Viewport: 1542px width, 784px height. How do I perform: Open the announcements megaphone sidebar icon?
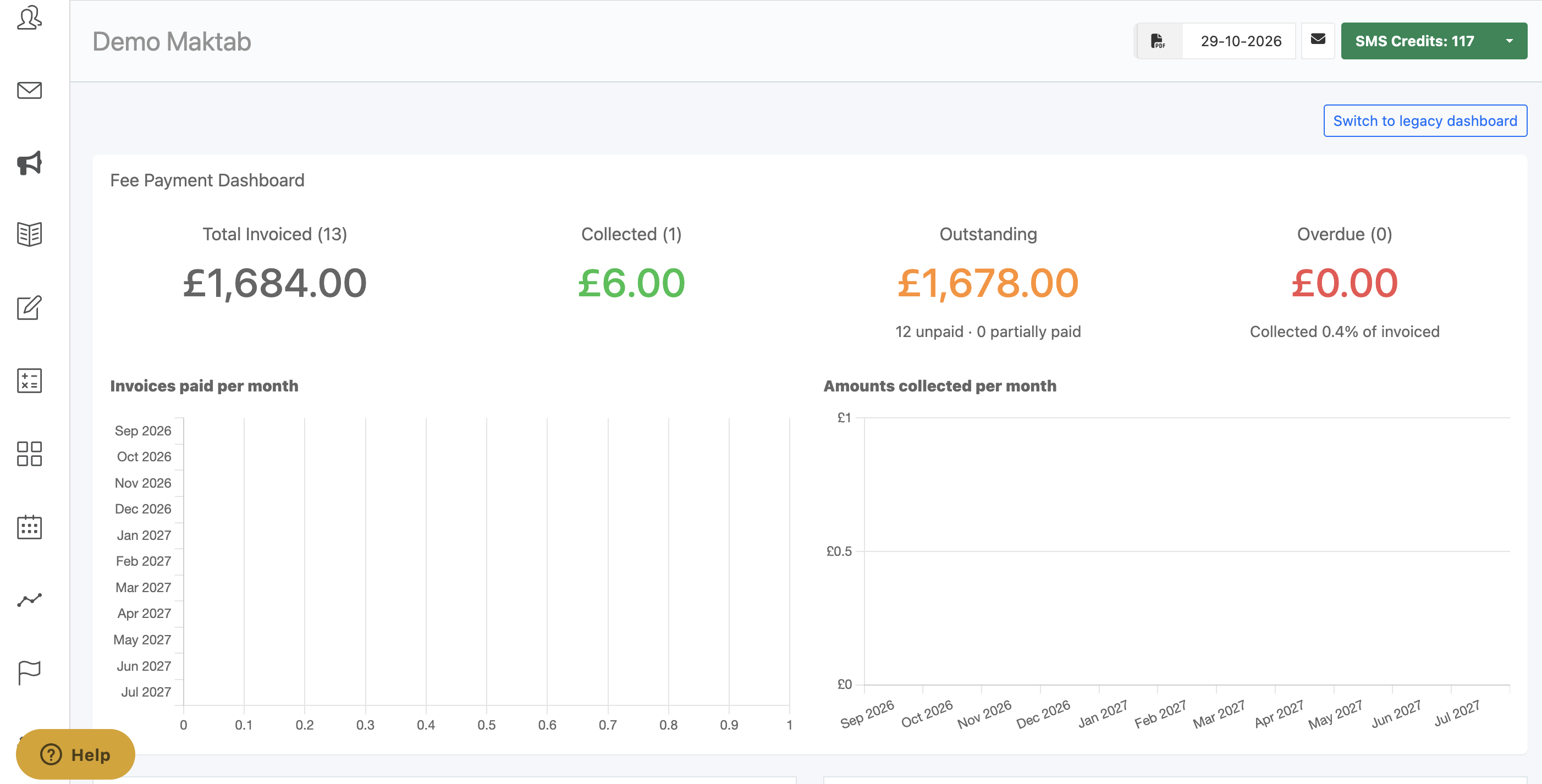29,163
